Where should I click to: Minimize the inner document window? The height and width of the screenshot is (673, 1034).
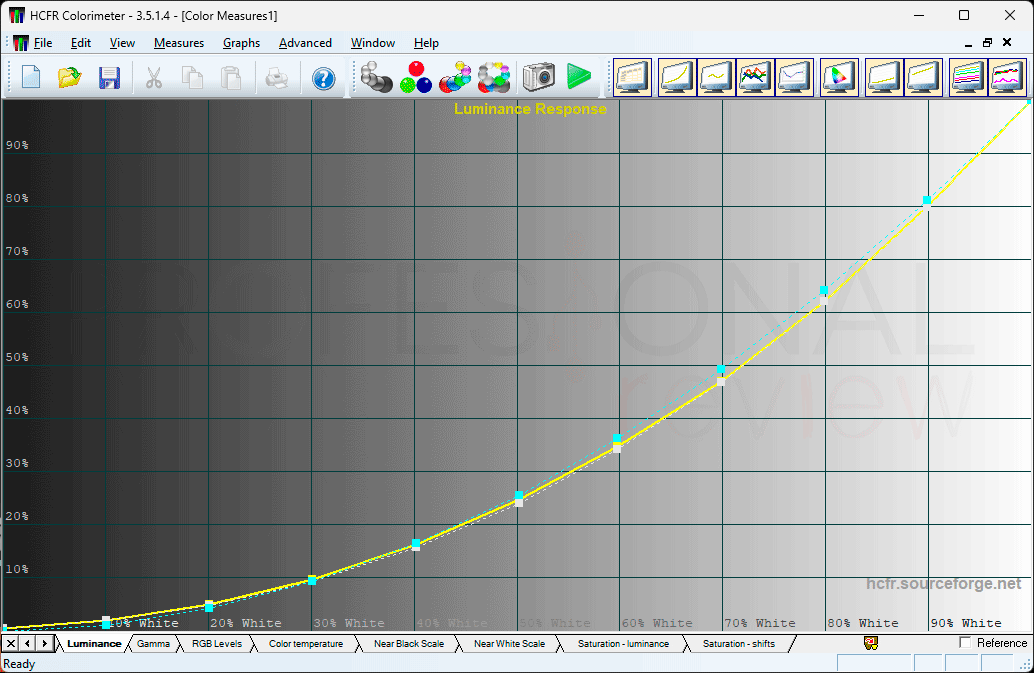click(x=968, y=43)
